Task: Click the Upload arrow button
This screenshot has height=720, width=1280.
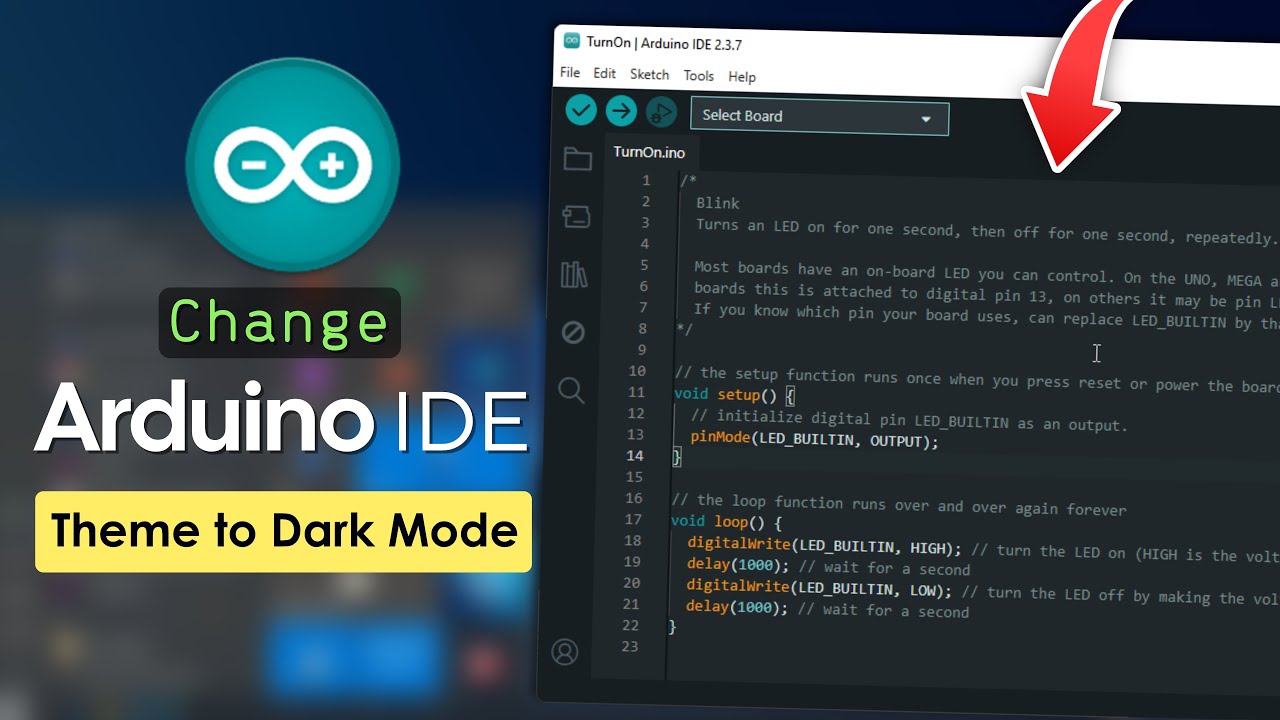Action: point(621,111)
